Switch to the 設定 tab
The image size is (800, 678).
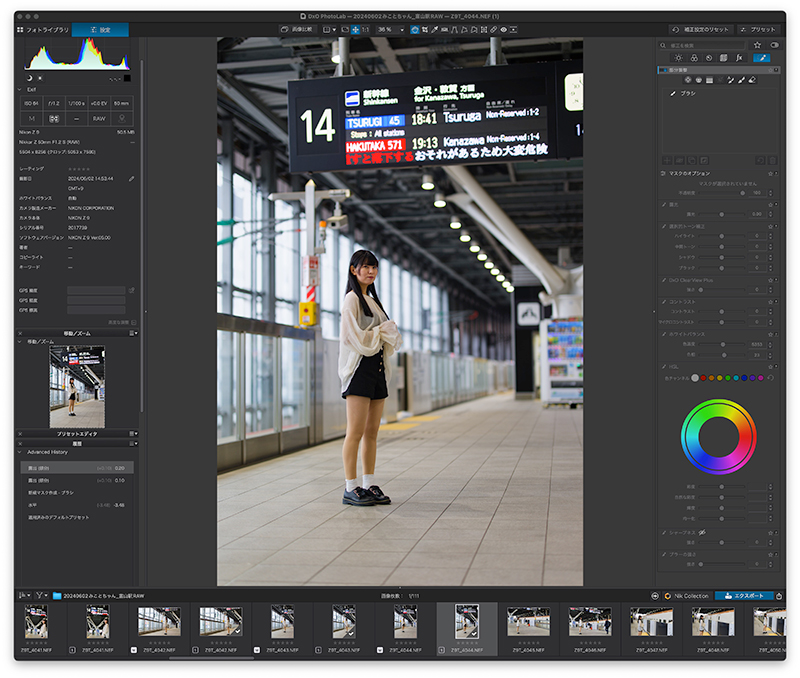tap(100, 30)
